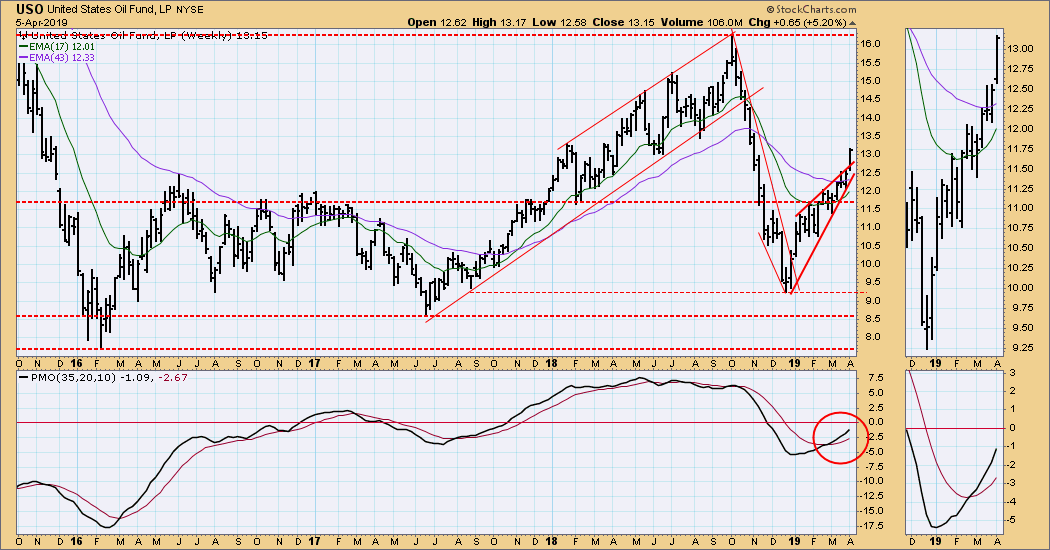Click the -17.5 label on PMO axis

point(873,525)
